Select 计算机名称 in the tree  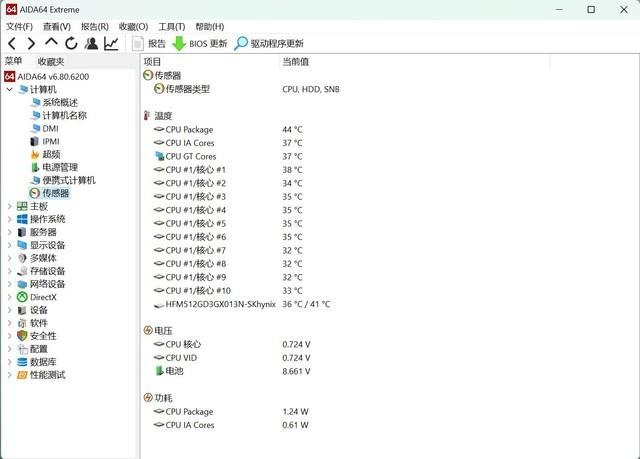pos(64,115)
